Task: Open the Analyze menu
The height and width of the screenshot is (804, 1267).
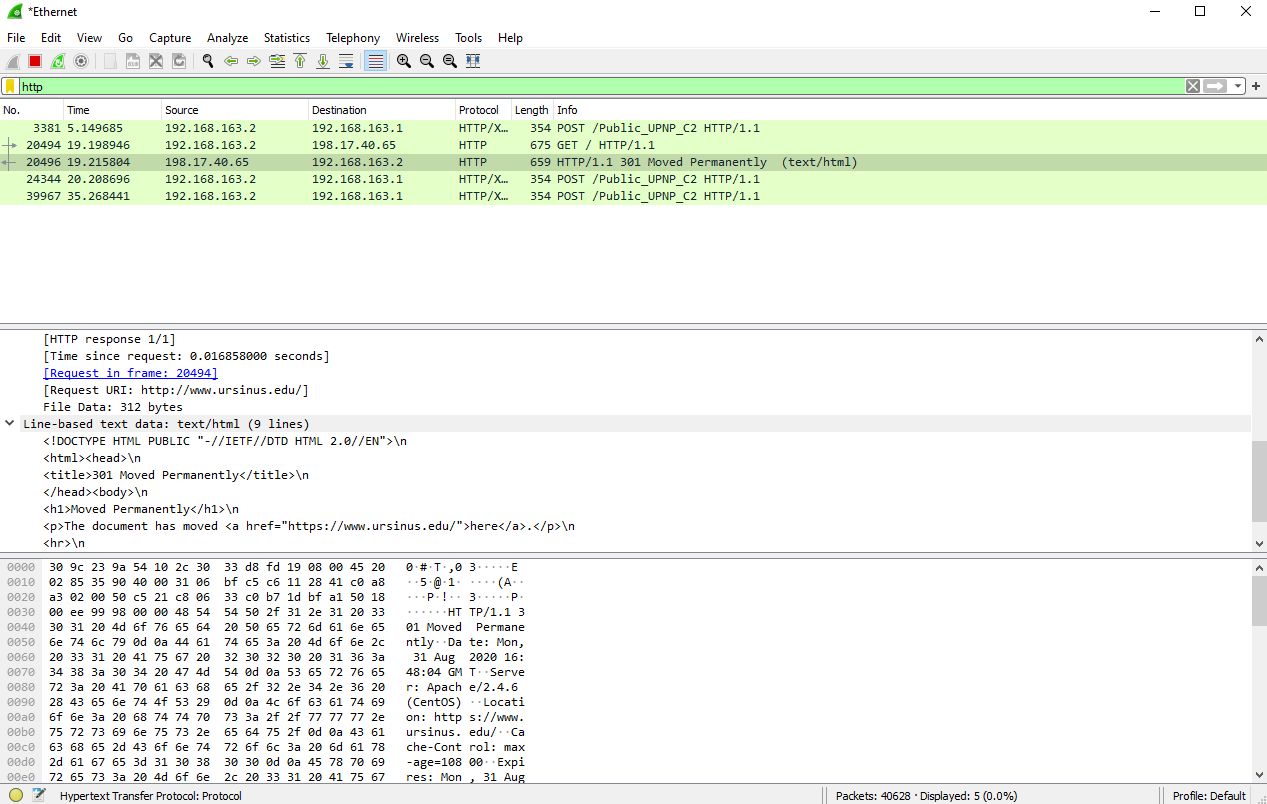Action: (x=227, y=38)
